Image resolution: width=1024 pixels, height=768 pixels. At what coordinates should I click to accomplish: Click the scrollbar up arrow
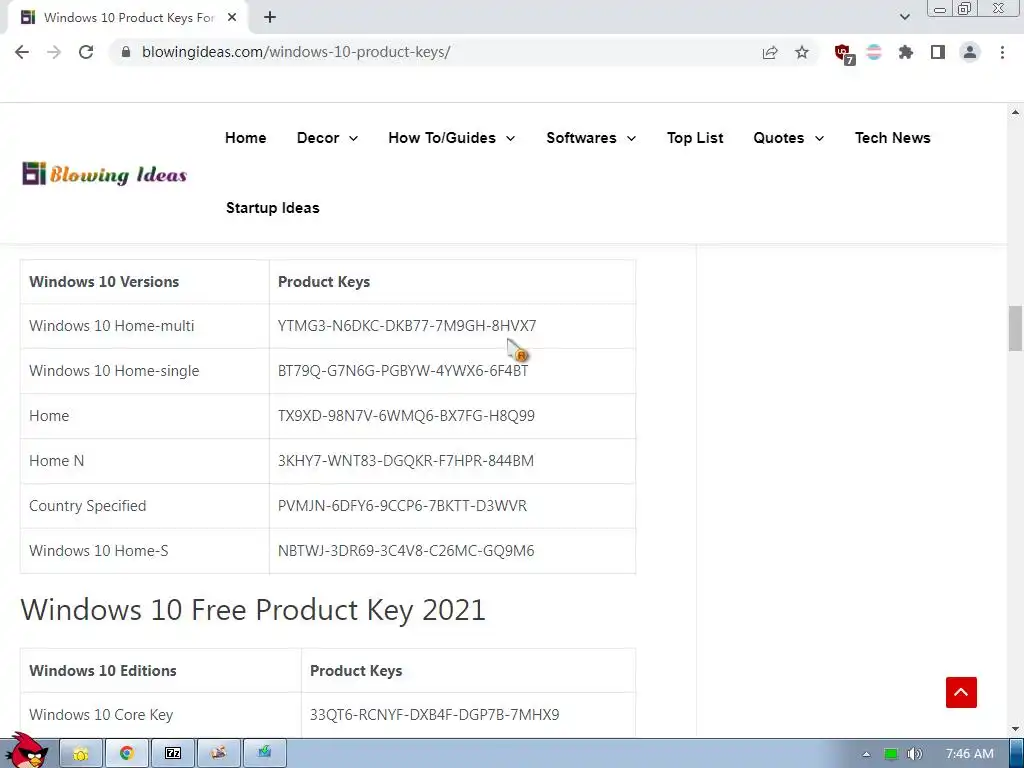(x=1016, y=112)
